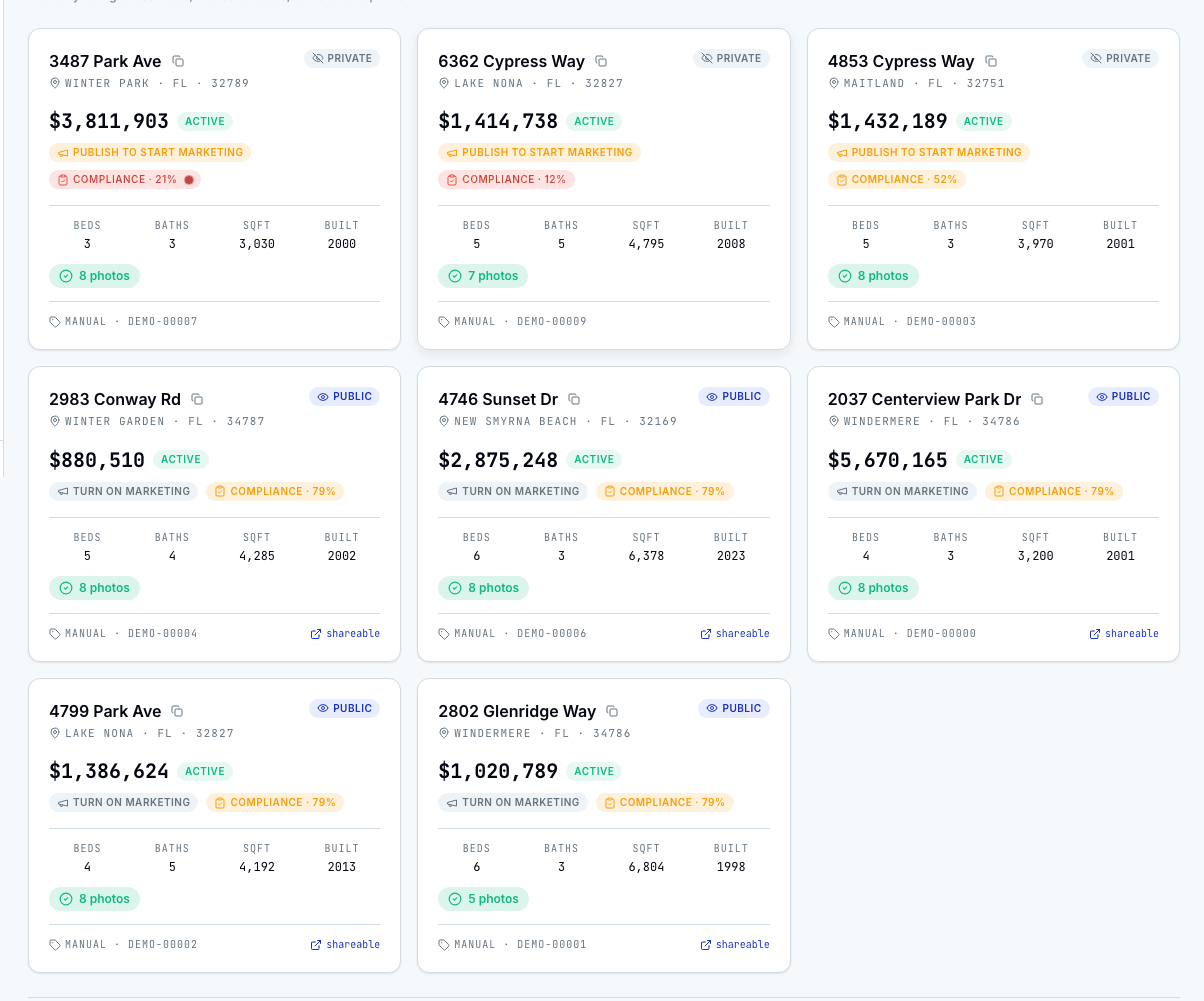The height and width of the screenshot is (1001, 1204).
Task: Open the 4853 Cypress Way listing title
Action: coord(901,61)
